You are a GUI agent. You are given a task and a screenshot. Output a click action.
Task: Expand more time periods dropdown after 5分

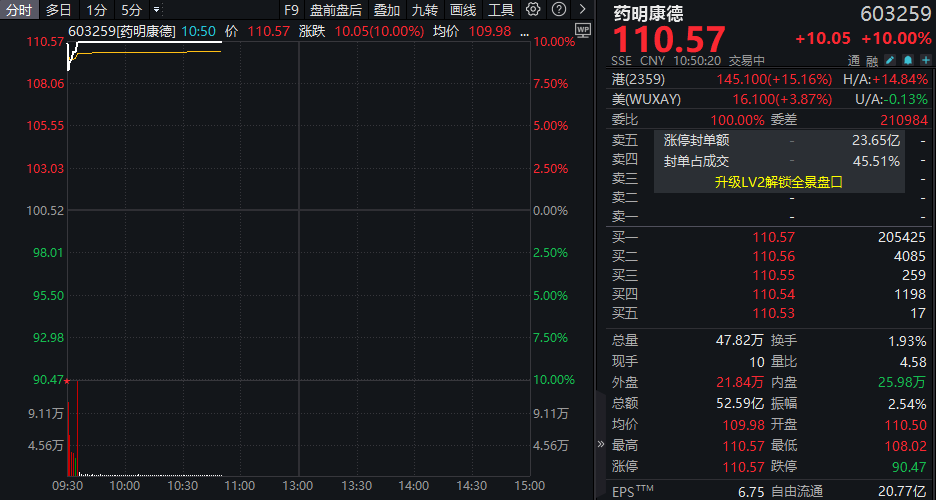click(x=156, y=10)
